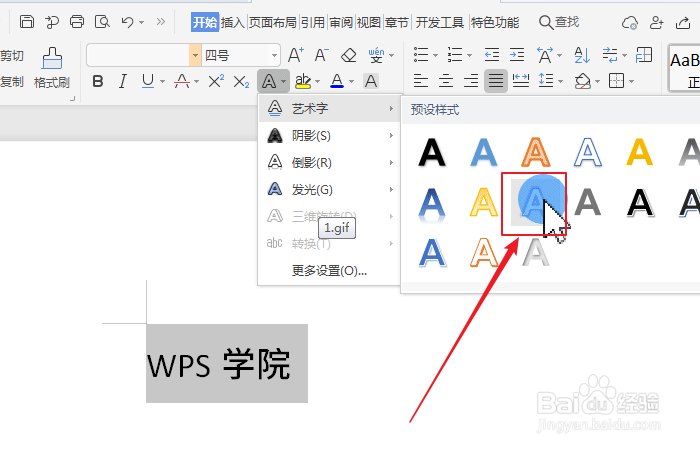Expand more quick access tools chevron

click(161, 21)
